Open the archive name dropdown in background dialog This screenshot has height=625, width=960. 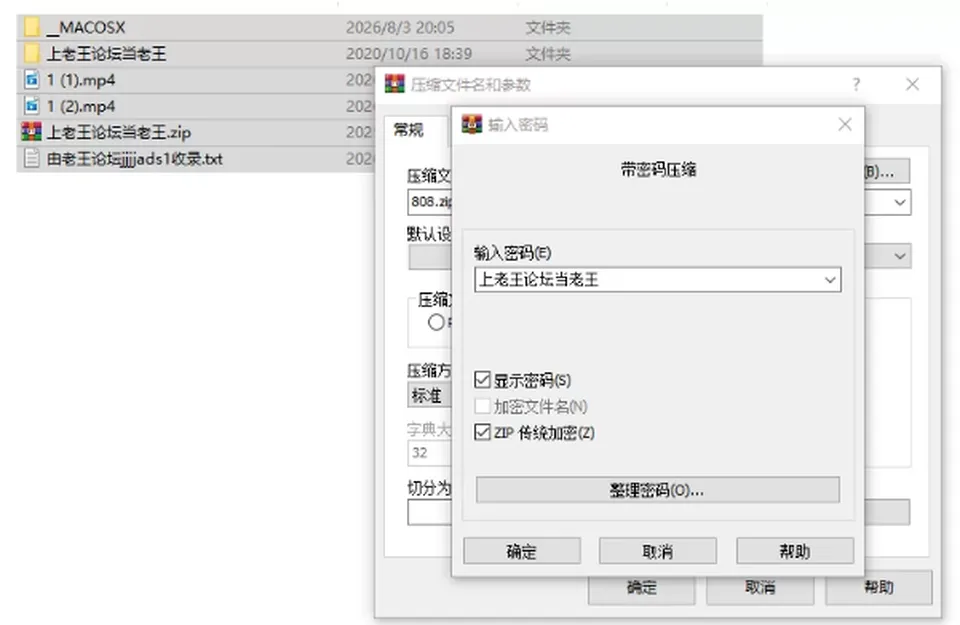tap(899, 202)
